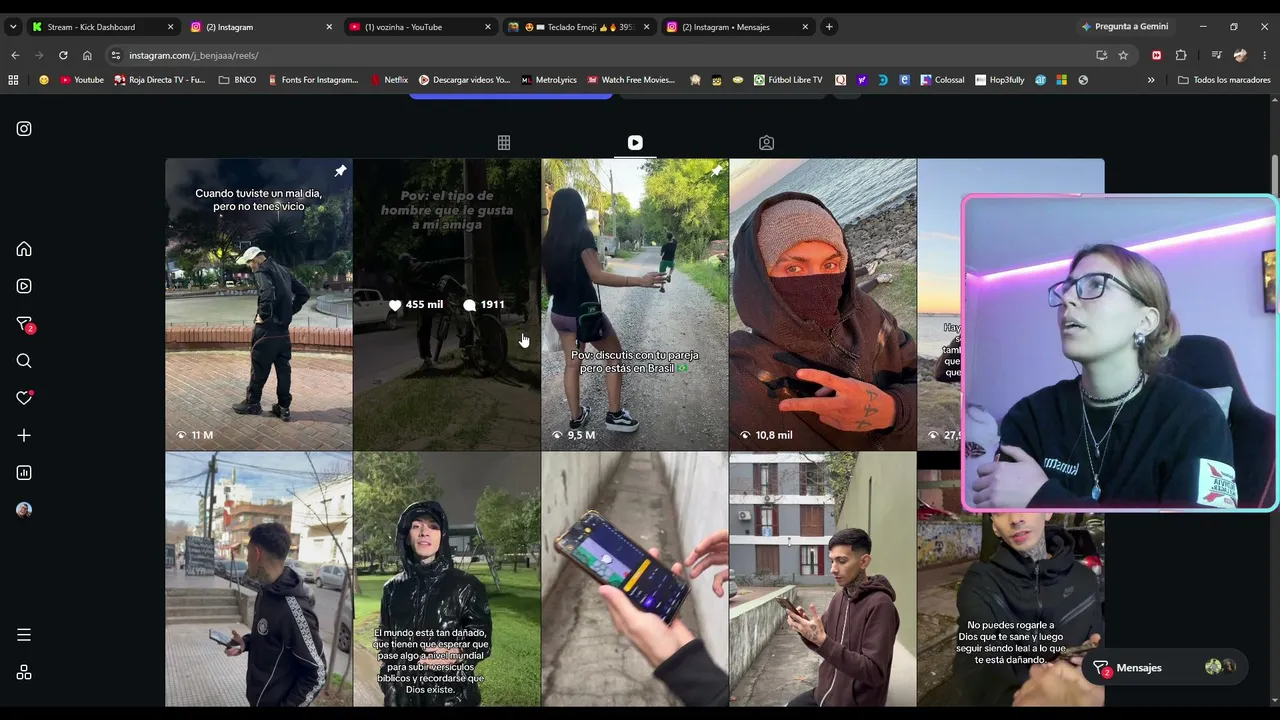Image resolution: width=1280 pixels, height=720 pixels.
Task: Open the MetroLyrics bookmark
Action: pos(549,80)
